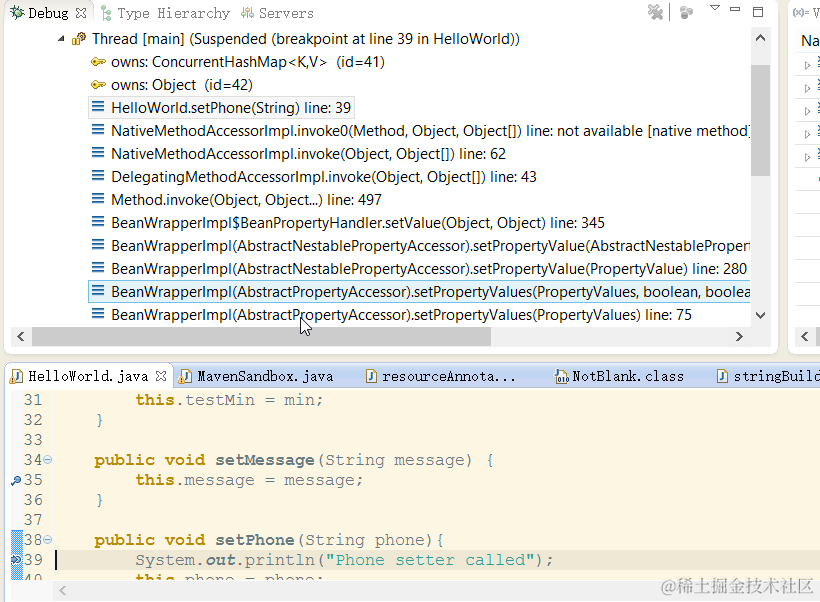Close the HelloWorld.java editor tab
This screenshot has width=820, height=602.
(x=162, y=376)
